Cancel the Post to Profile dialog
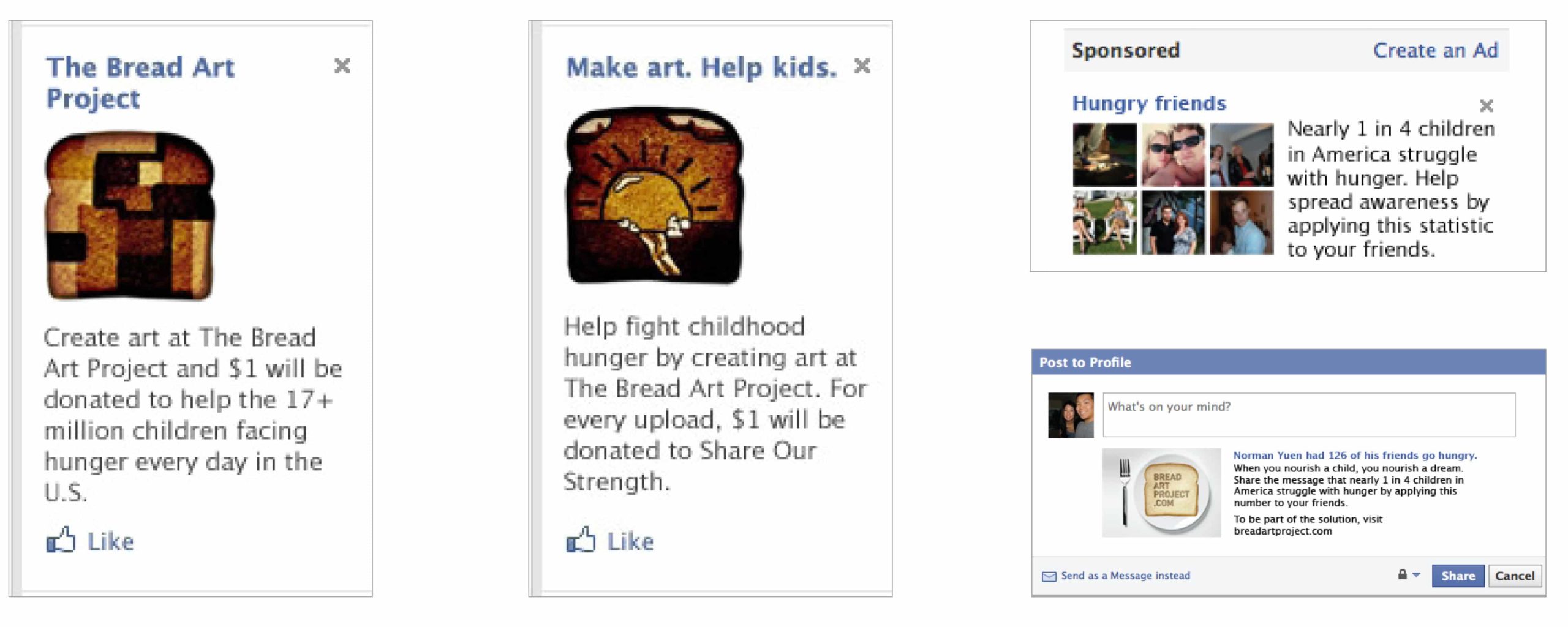The height and width of the screenshot is (627, 1568). pyautogui.click(x=1515, y=576)
